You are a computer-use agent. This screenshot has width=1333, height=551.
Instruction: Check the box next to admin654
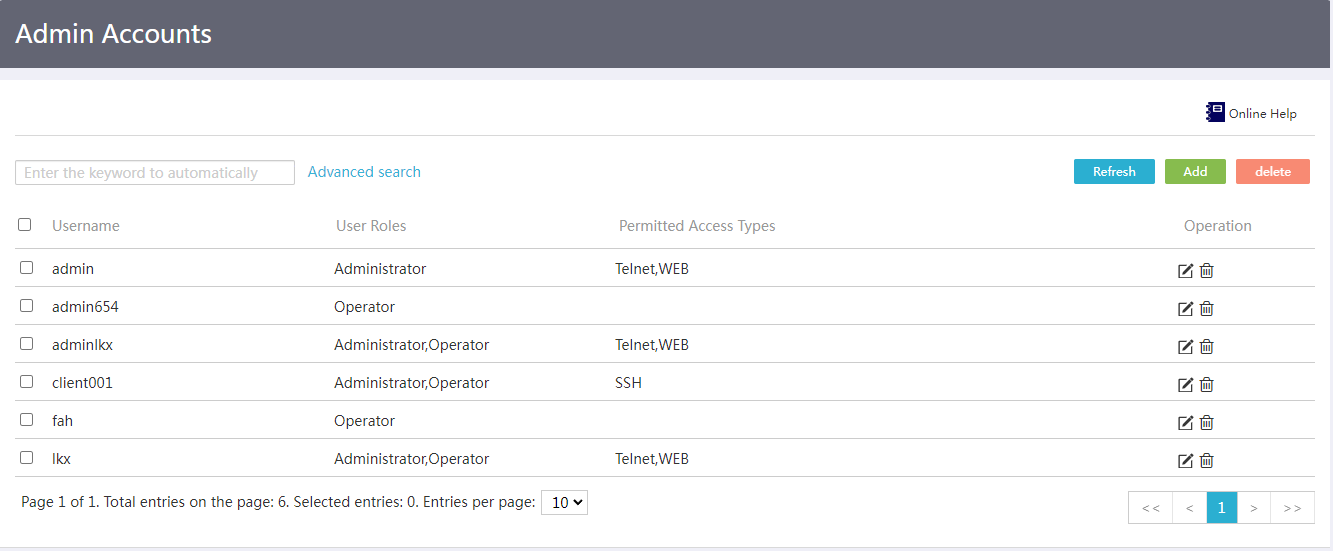tap(27, 306)
